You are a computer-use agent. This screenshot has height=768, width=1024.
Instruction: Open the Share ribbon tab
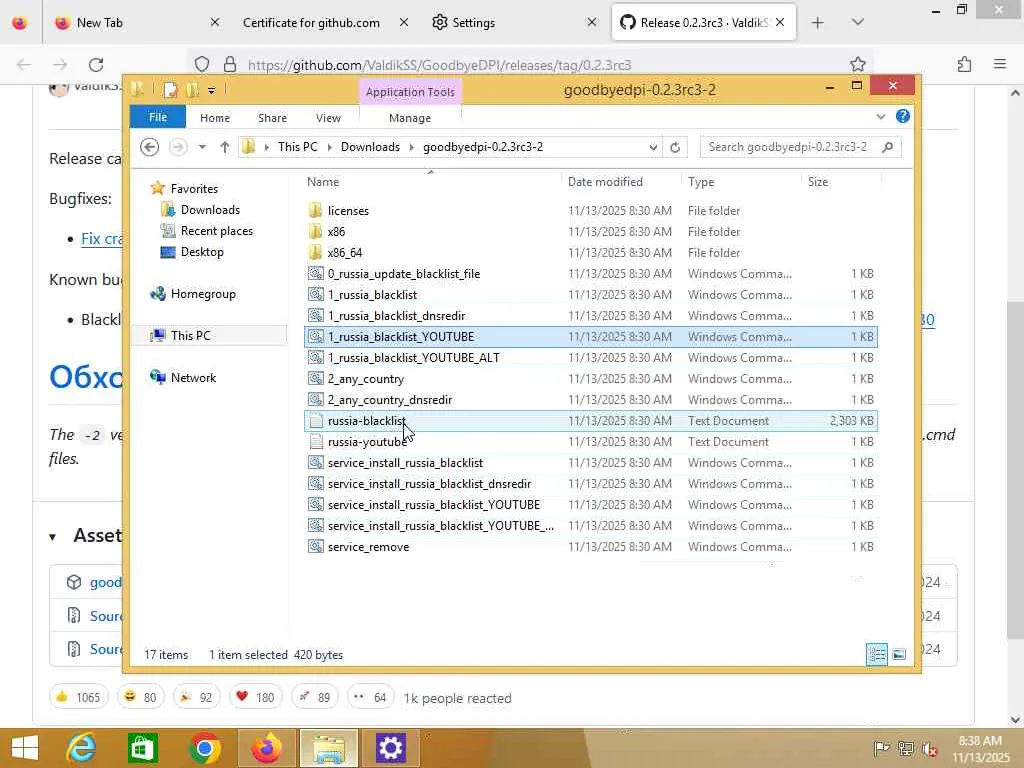click(x=272, y=118)
